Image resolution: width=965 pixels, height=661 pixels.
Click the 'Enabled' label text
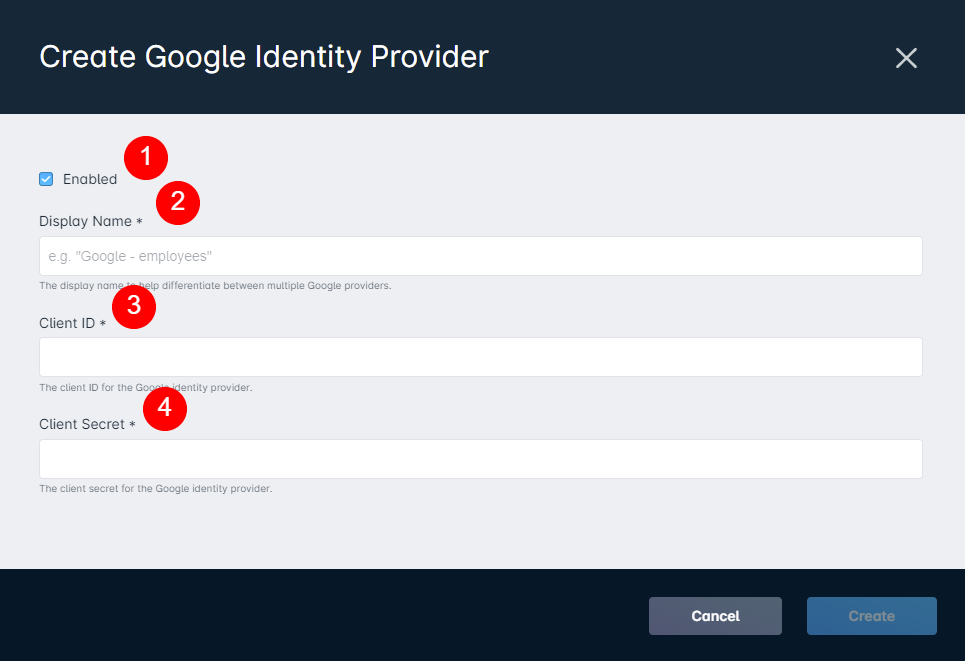point(90,179)
